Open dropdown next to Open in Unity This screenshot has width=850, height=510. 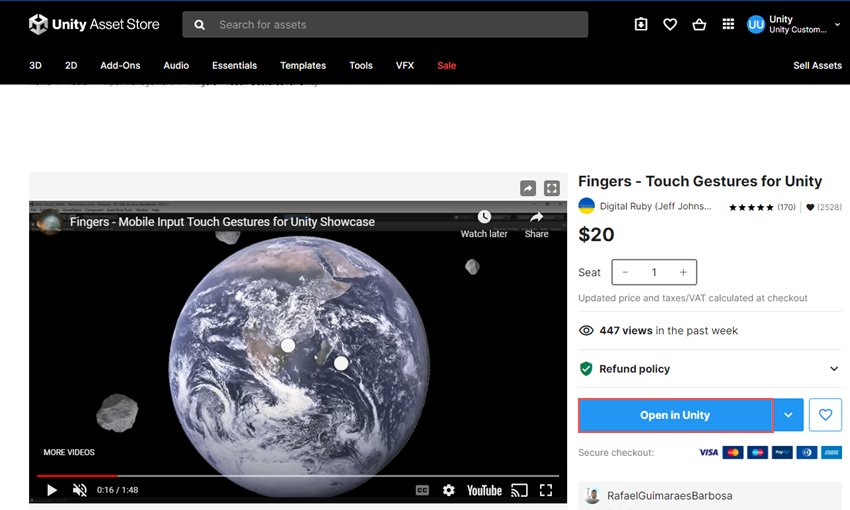tap(788, 415)
